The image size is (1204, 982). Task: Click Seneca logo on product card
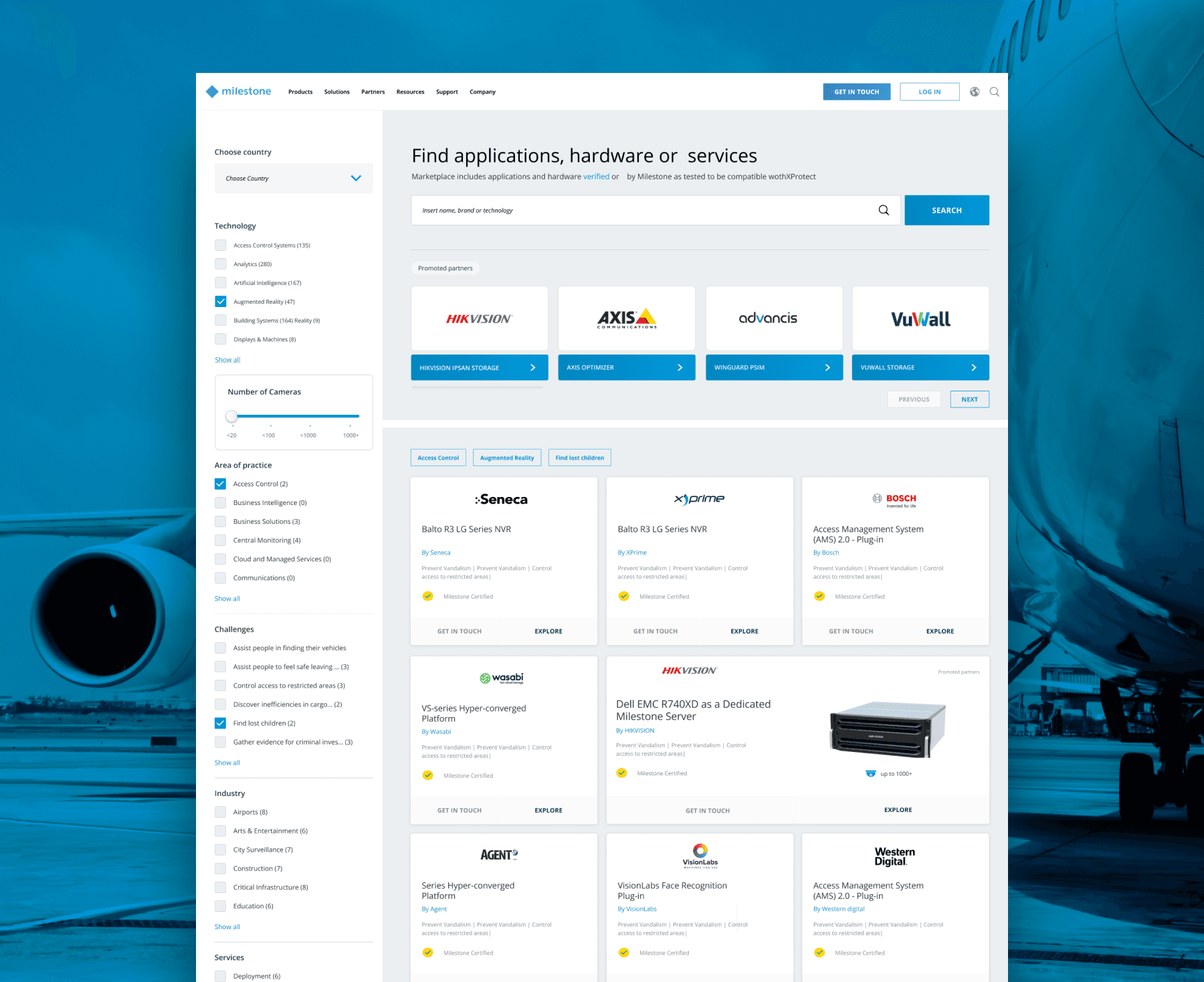pos(502,499)
